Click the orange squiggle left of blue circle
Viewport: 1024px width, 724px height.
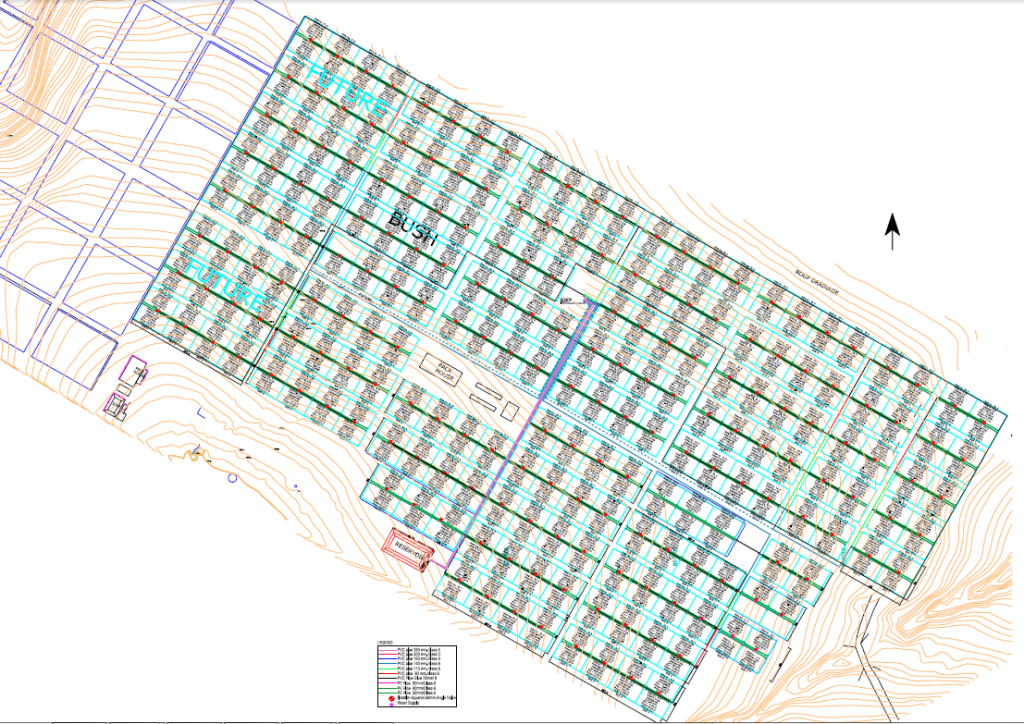pos(196,456)
